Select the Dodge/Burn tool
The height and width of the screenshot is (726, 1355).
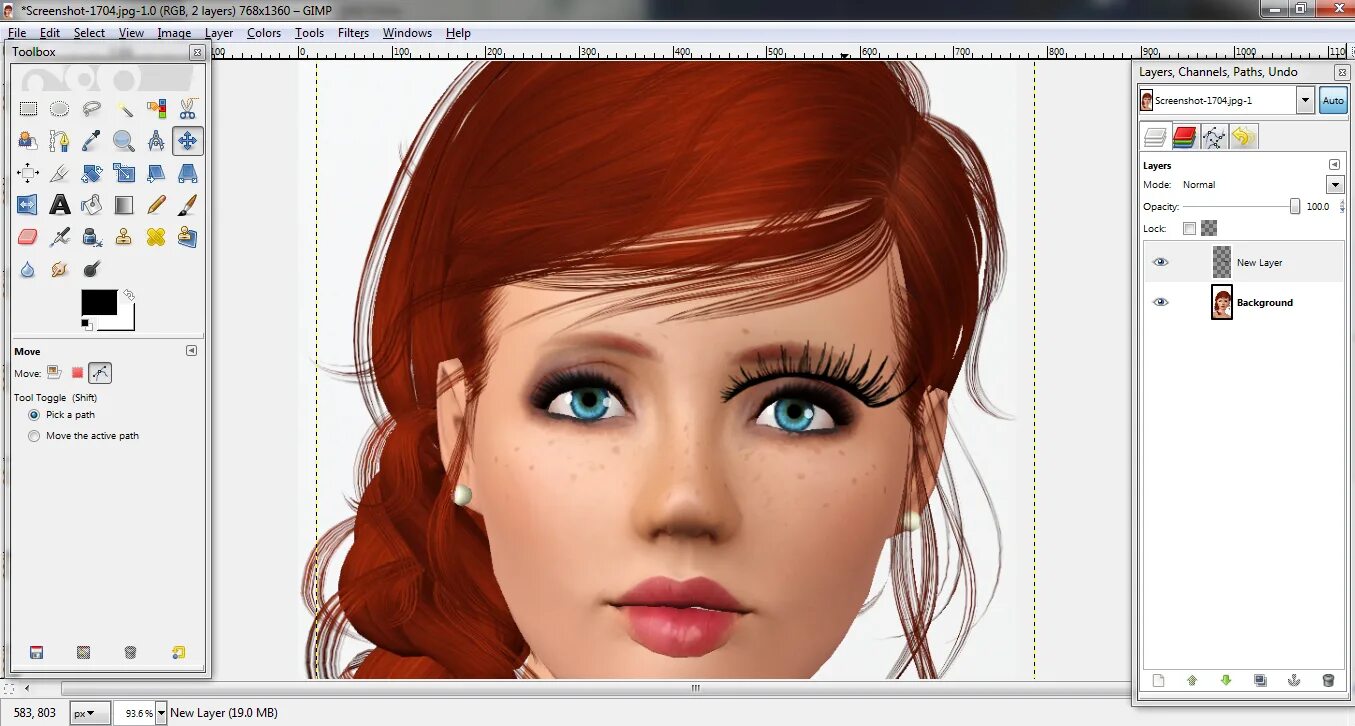(x=92, y=269)
